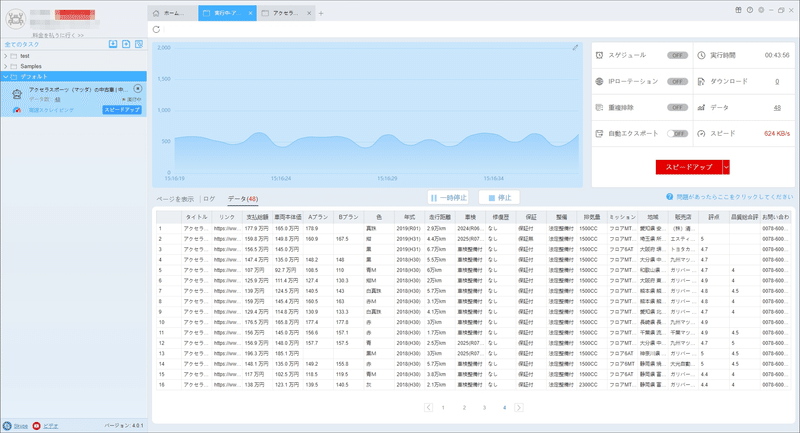The image size is (800, 433).
Task: Click the Skype link text in the status bar
Action: point(21,426)
